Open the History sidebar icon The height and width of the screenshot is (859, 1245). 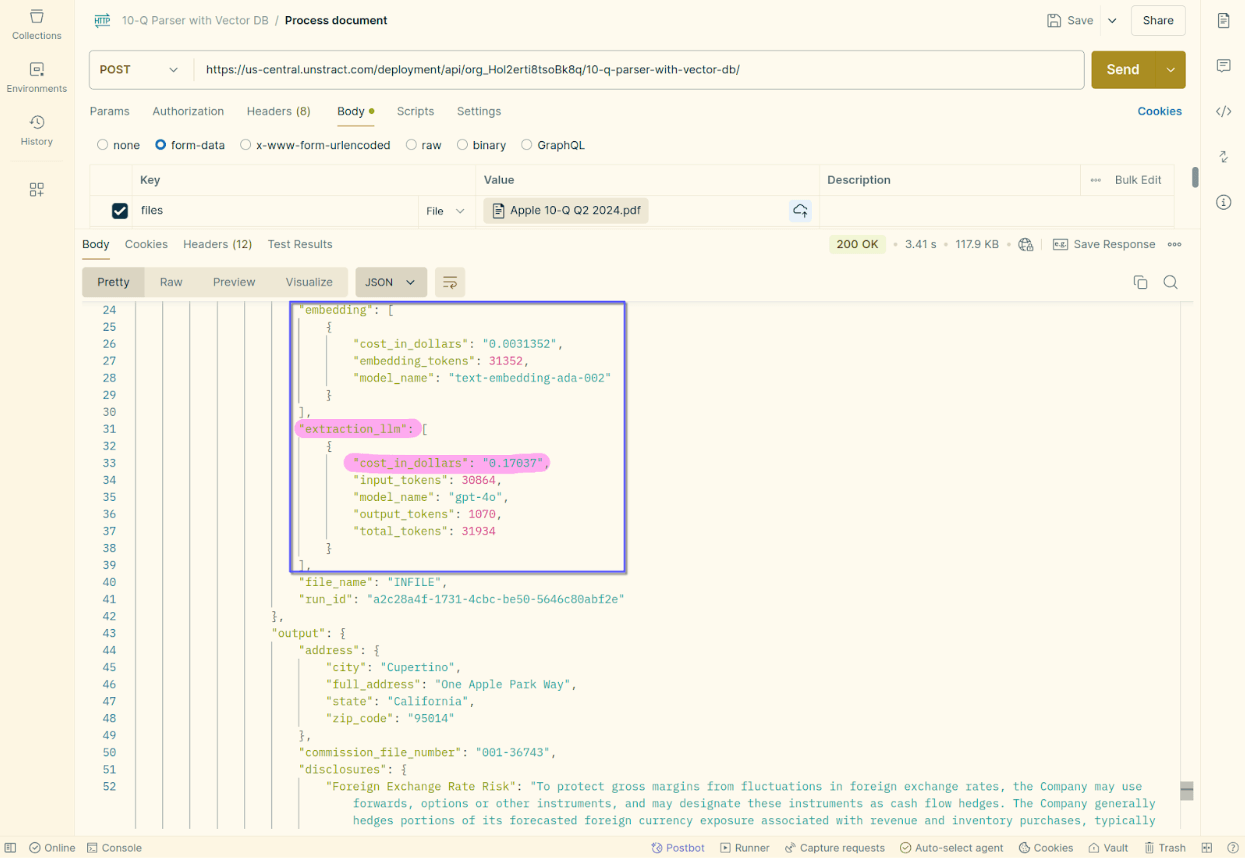(36, 130)
